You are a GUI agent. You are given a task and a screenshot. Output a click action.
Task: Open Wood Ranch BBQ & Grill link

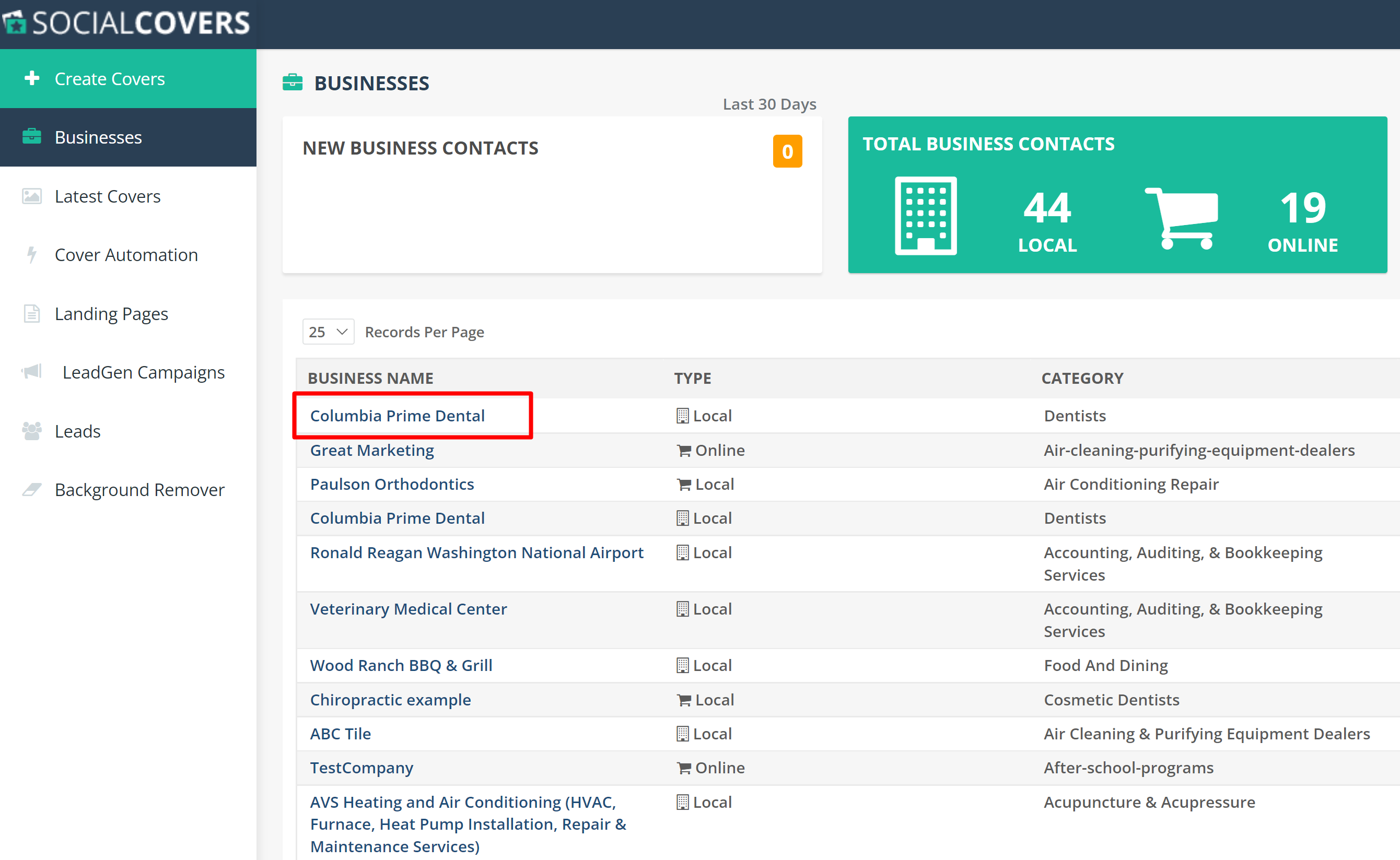pyautogui.click(x=401, y=665)
